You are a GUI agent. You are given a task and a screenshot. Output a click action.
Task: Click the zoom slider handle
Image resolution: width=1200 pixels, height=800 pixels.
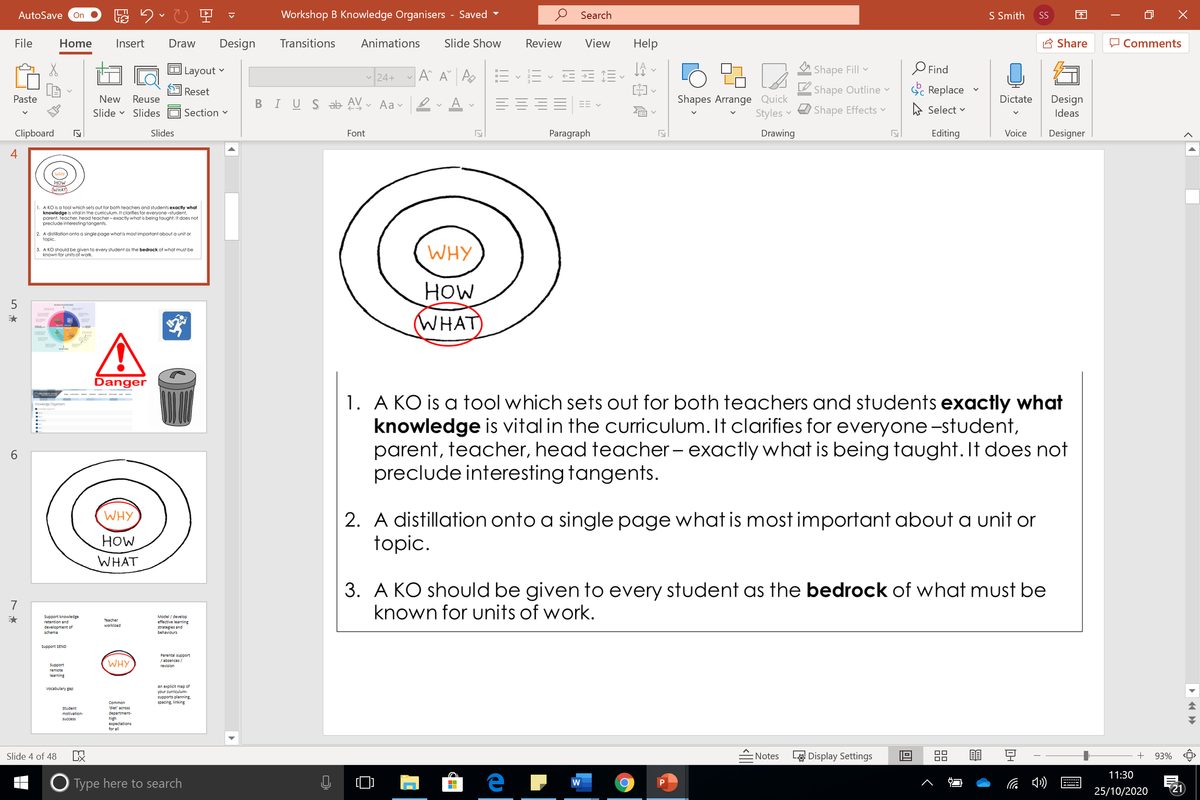click(x=1086, y=756)
